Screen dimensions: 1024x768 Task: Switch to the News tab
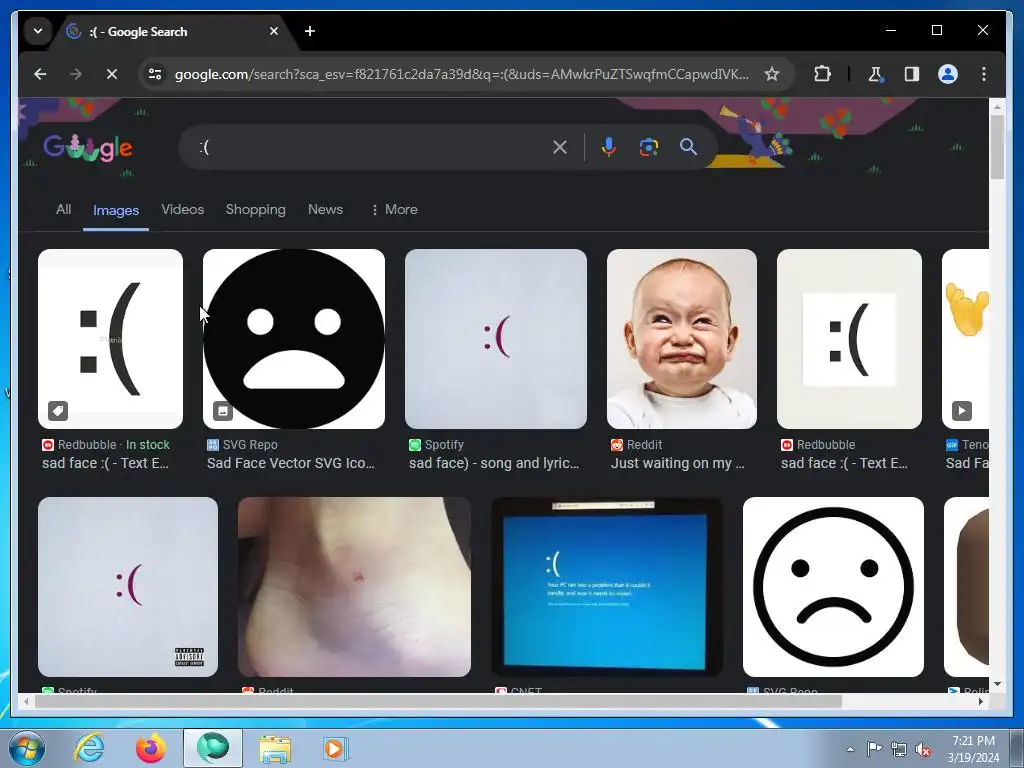click(x=325, y=210)
